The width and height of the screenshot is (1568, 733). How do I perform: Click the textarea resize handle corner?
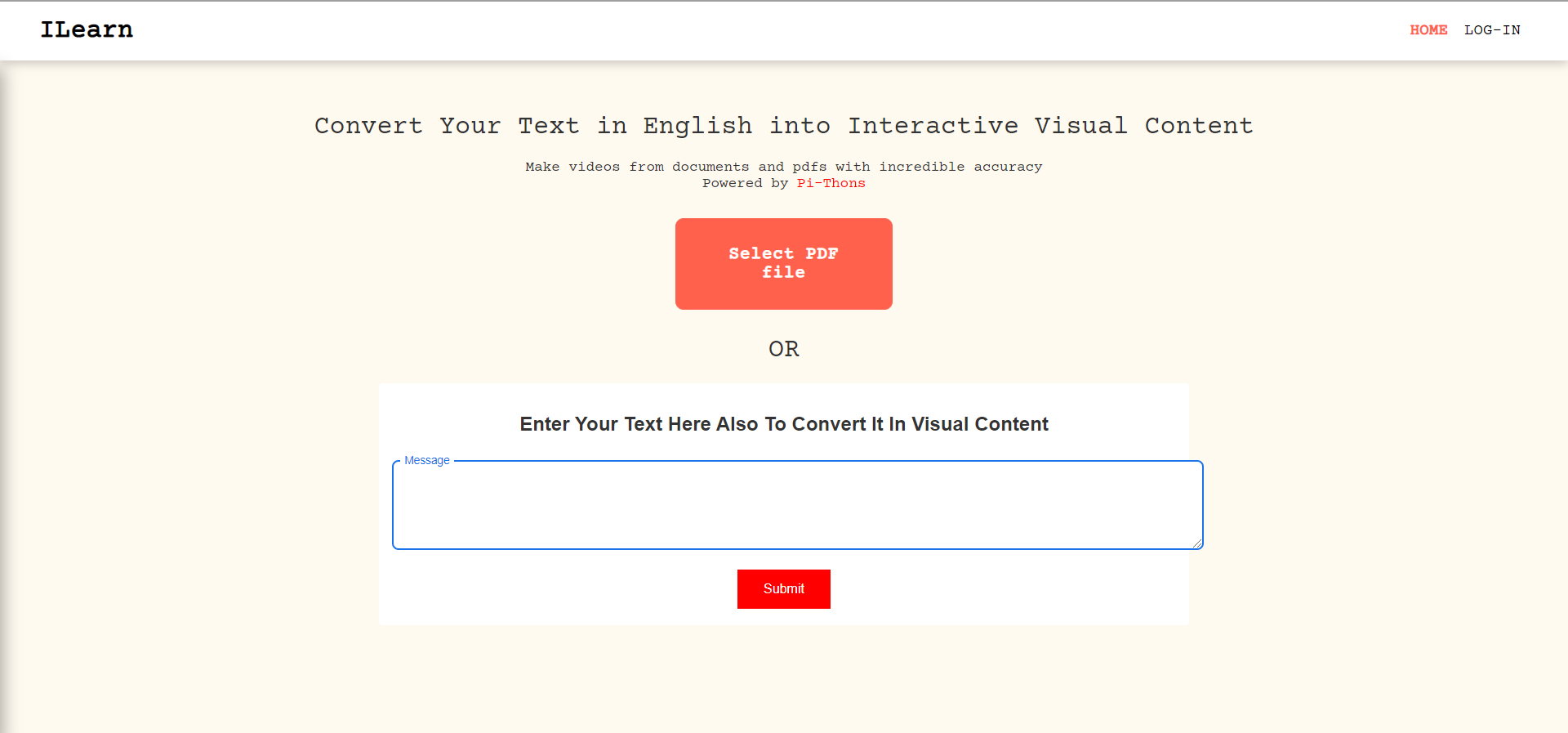pos(1197,543)
